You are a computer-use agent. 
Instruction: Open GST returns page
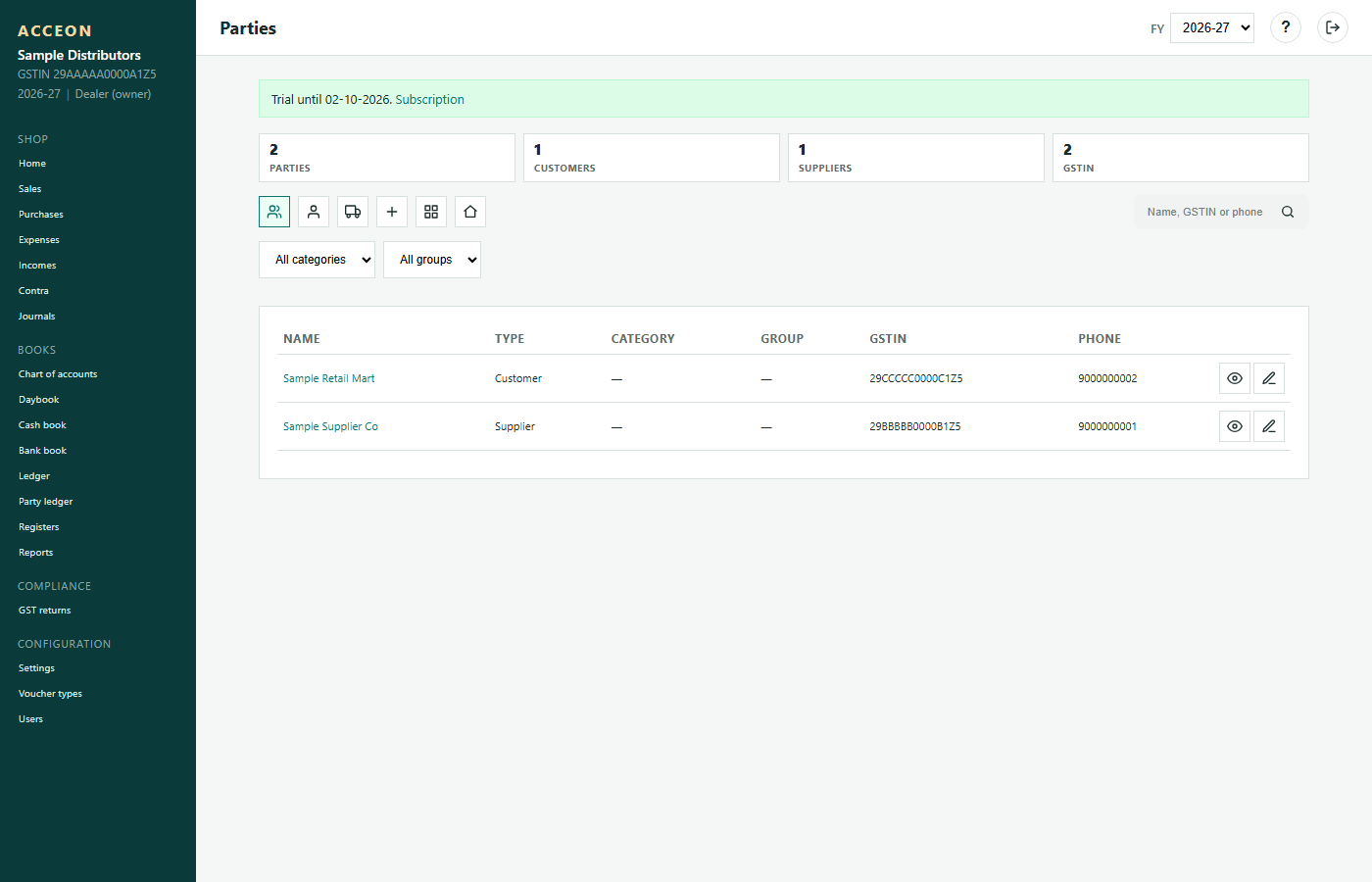(x=45, y=611)
